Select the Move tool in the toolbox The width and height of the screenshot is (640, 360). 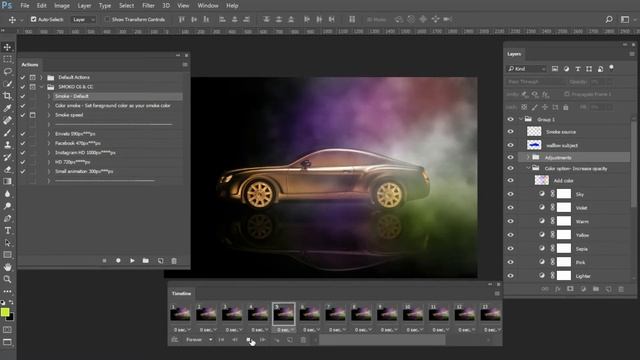pos(7,47)
